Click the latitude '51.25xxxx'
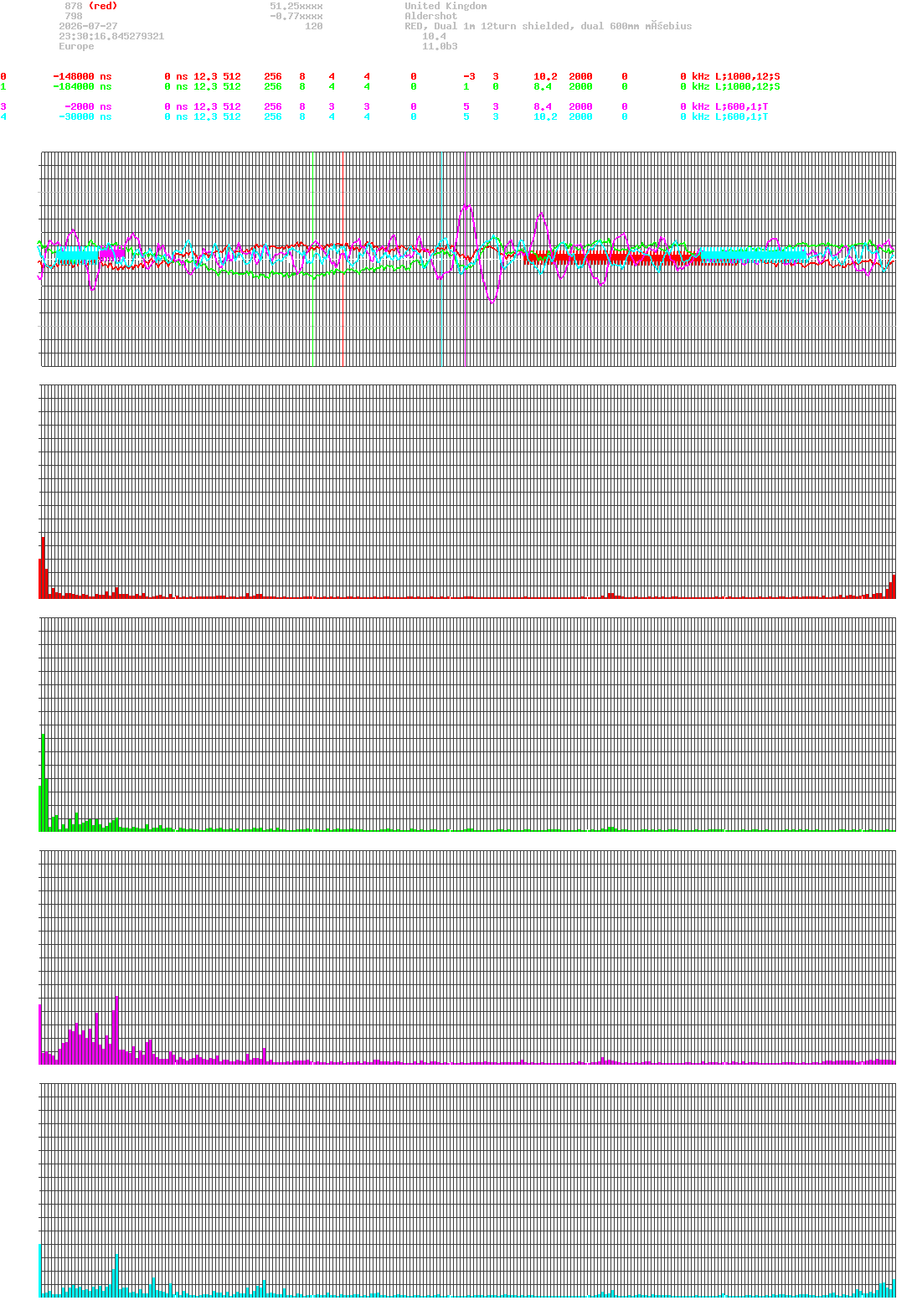Viewport: 917px width, 1316px height. (296, 6)
